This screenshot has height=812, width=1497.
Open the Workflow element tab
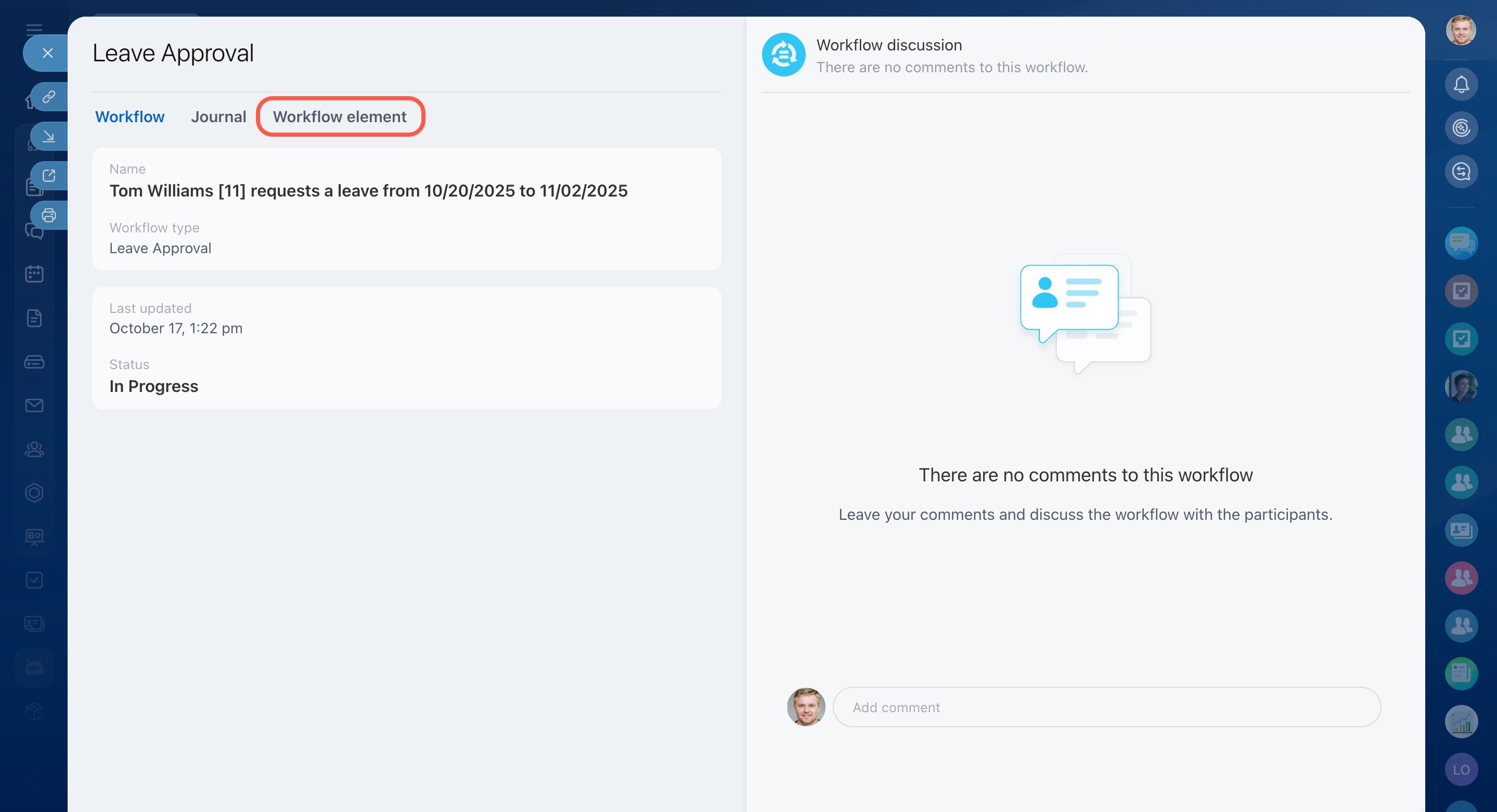tap(340, 117)
